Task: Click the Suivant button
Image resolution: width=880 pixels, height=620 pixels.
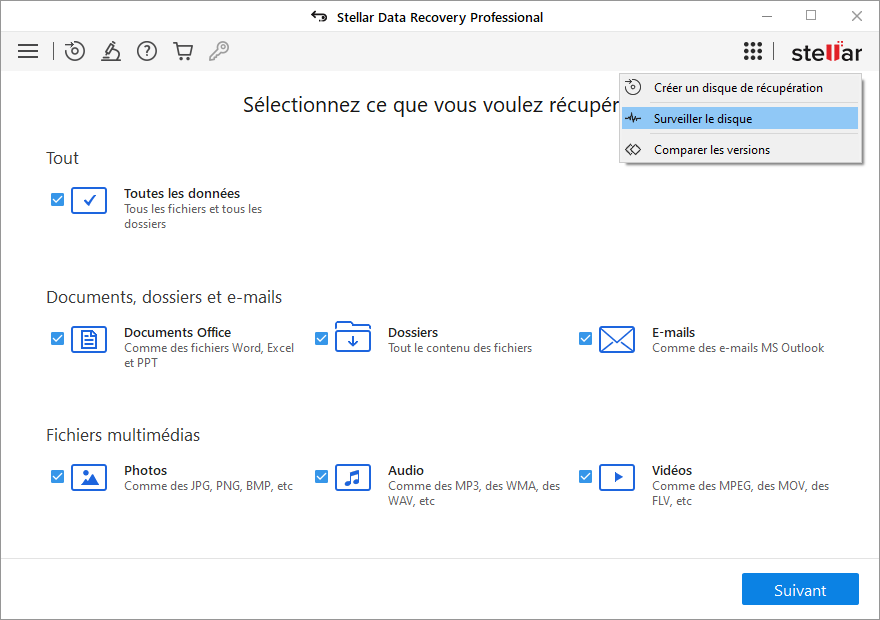Action: pos(800,590)
